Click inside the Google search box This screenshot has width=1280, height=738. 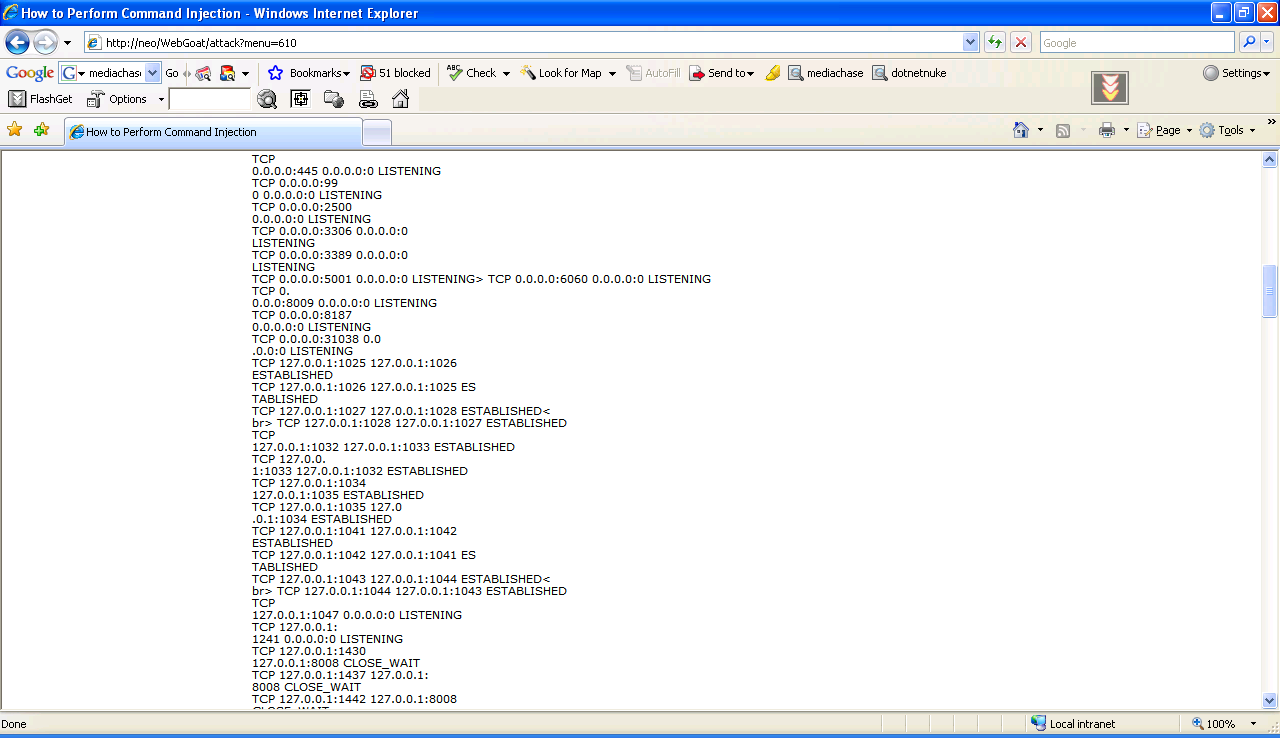pyautogui.click(x=1135, y=43)
